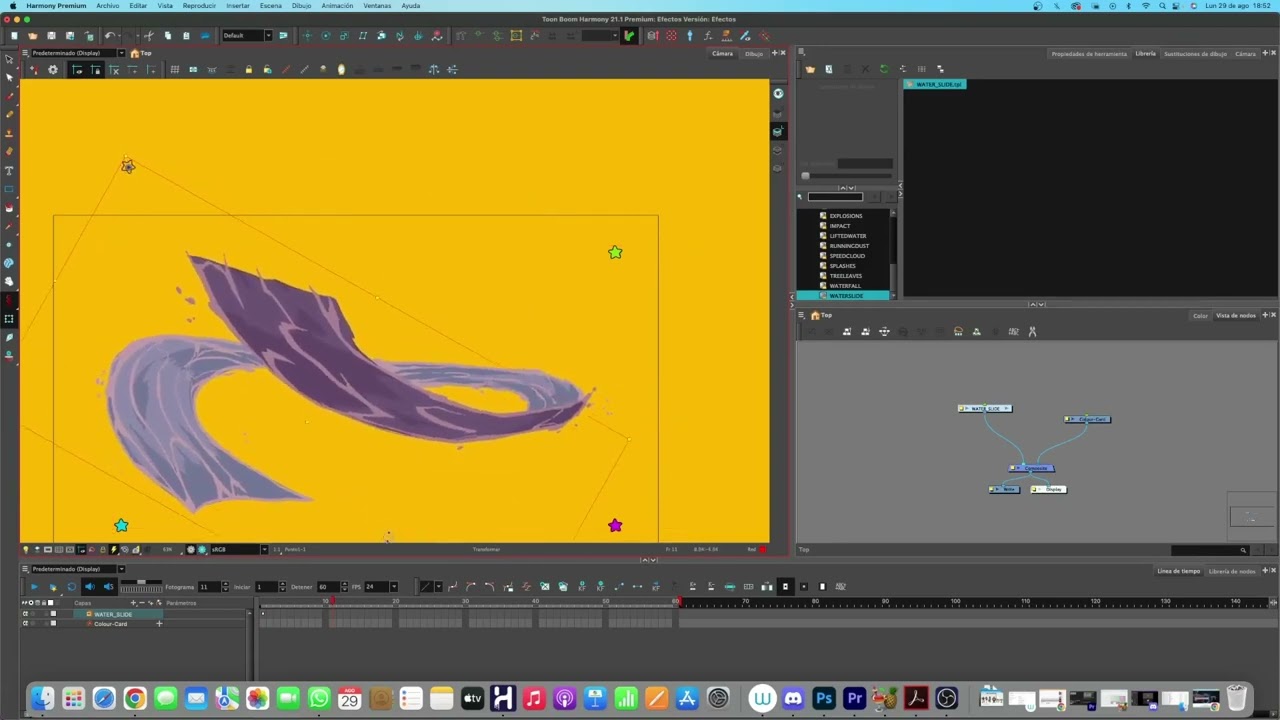
Task: Click the yellow lock icon in the camera toolbar
Action: 248,70
